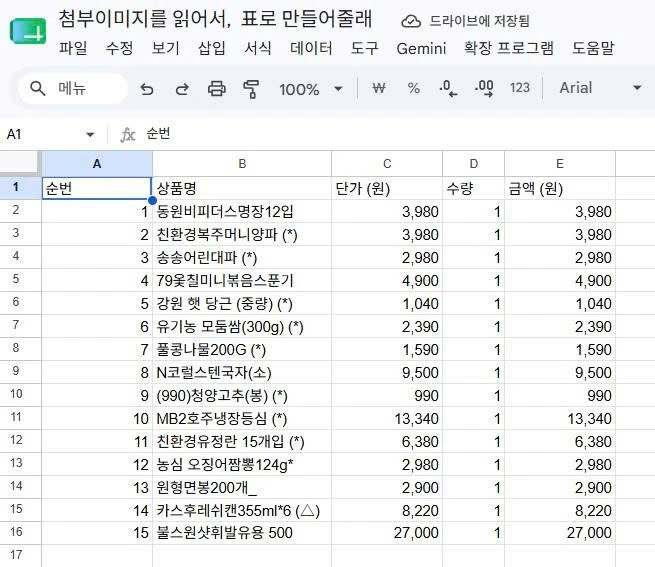Decrease decimal places

pyautogui.click(x=448, y=88)
